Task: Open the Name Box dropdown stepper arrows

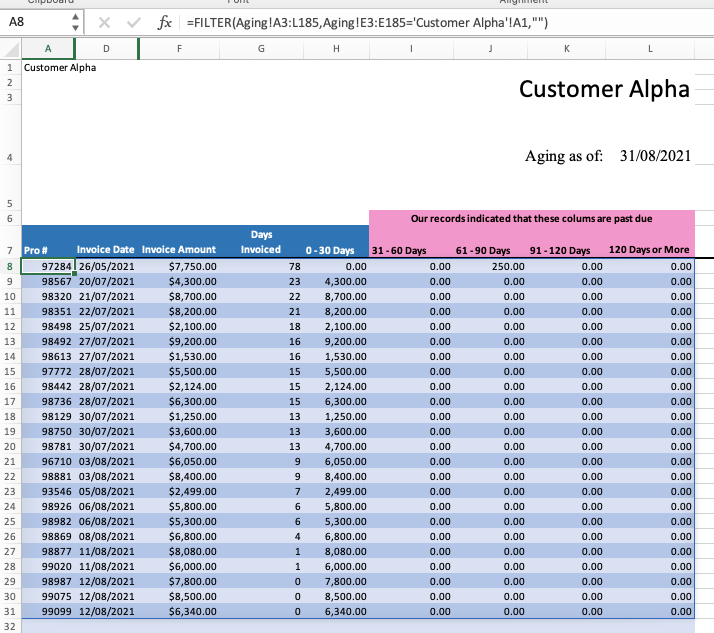Action: pos(76,22)
